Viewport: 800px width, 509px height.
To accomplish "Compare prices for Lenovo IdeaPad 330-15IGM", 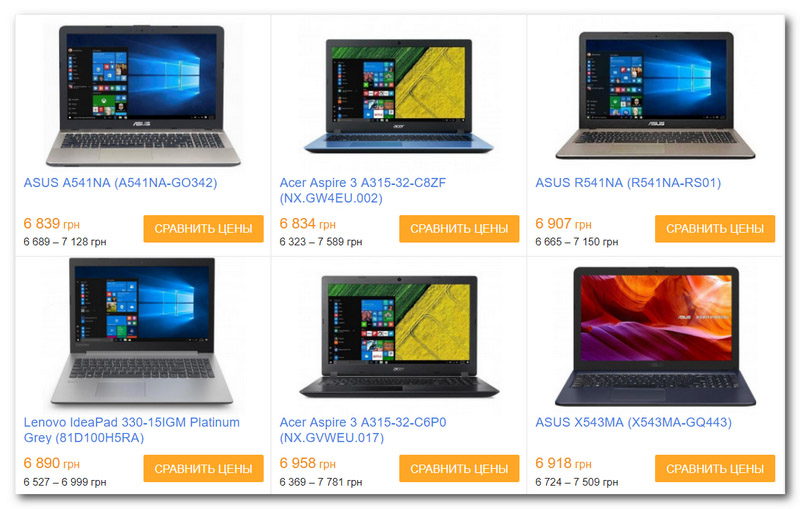I will (204, 468).
